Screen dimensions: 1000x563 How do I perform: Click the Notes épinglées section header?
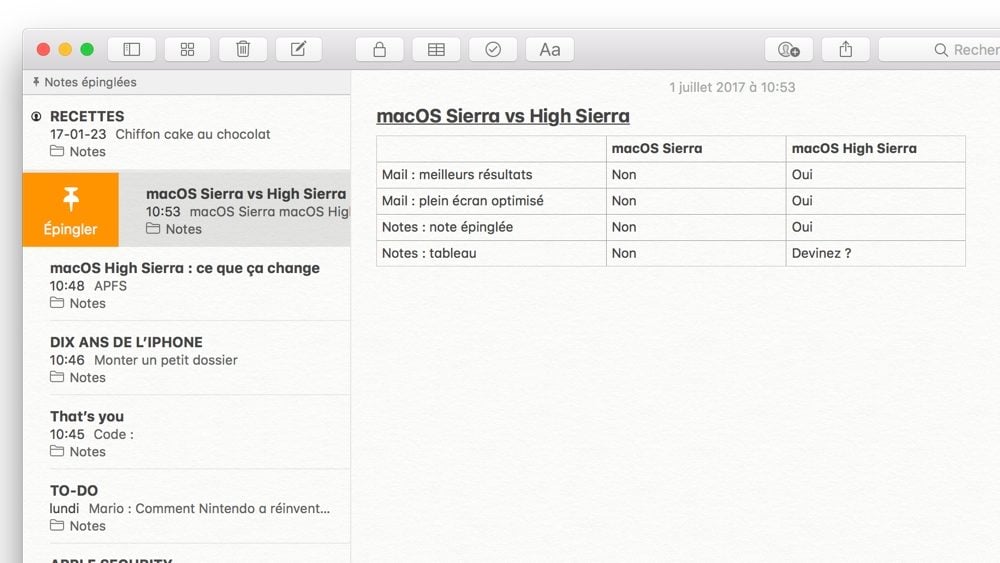pos(186,82)
